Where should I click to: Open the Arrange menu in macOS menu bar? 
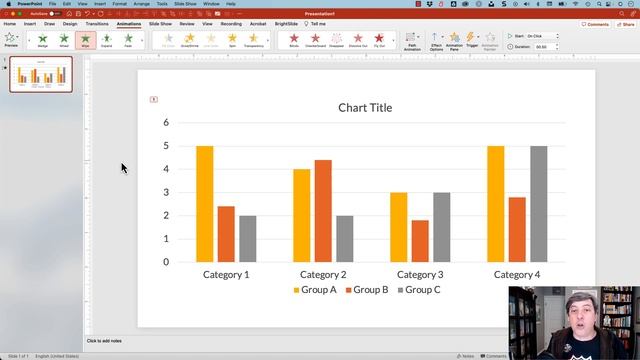click(142, 4)
